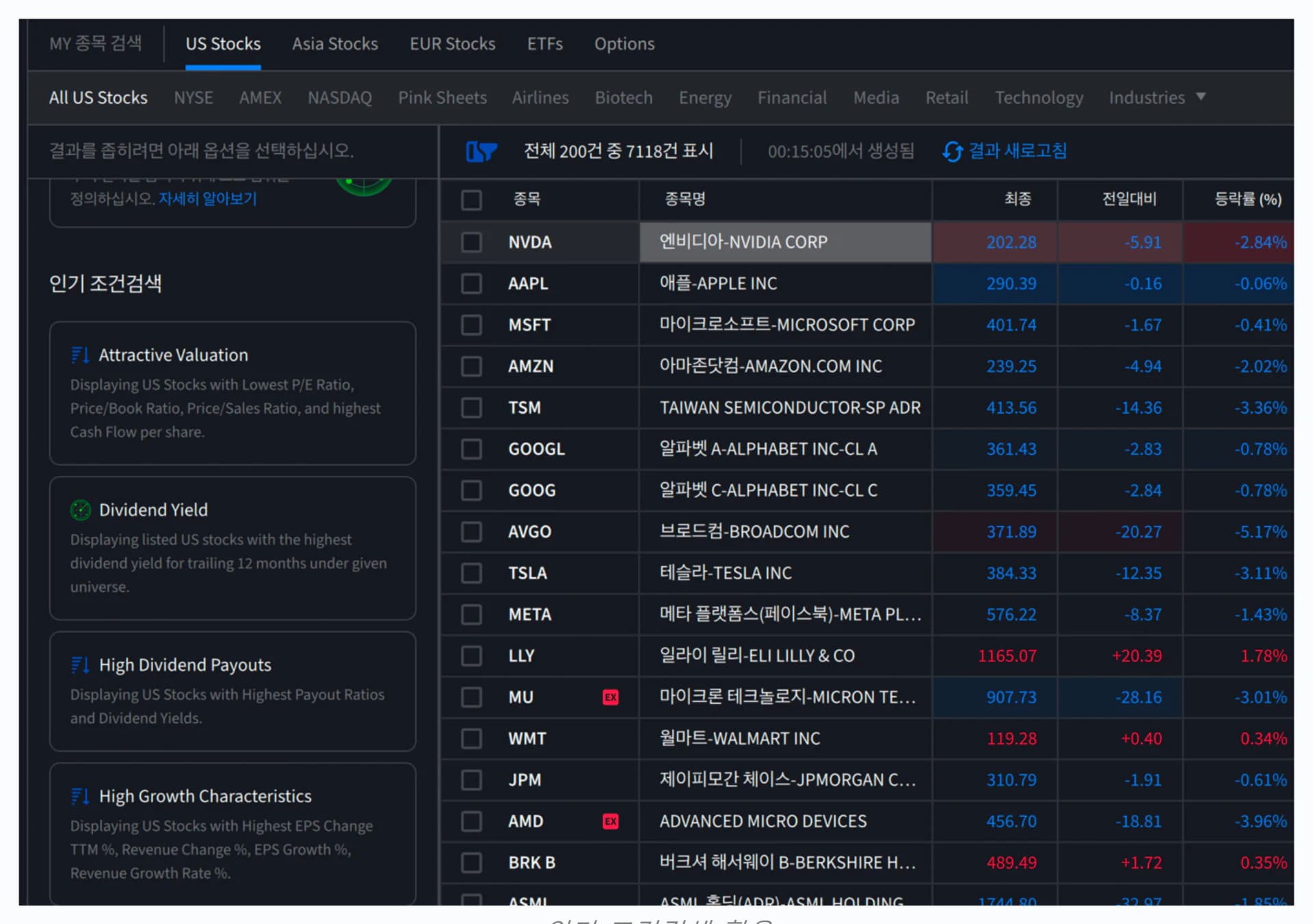Viewport: 1313px width, 924px height.
Task: Open the MY 종목 검색 tab
Action: click(96, 44)
